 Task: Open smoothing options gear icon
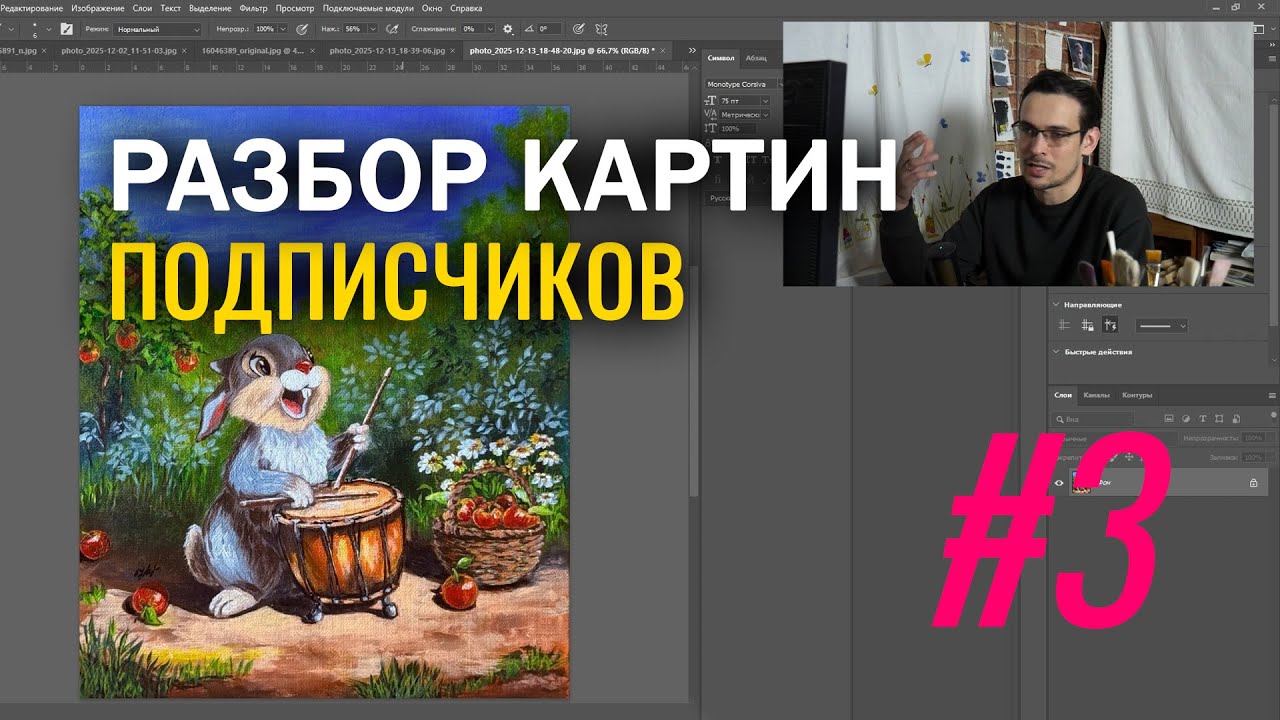pos(507,29)
